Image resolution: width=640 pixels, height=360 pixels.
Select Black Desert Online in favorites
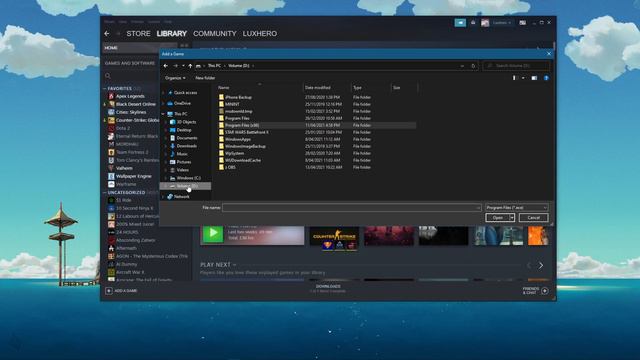click(x=136, y=104)
